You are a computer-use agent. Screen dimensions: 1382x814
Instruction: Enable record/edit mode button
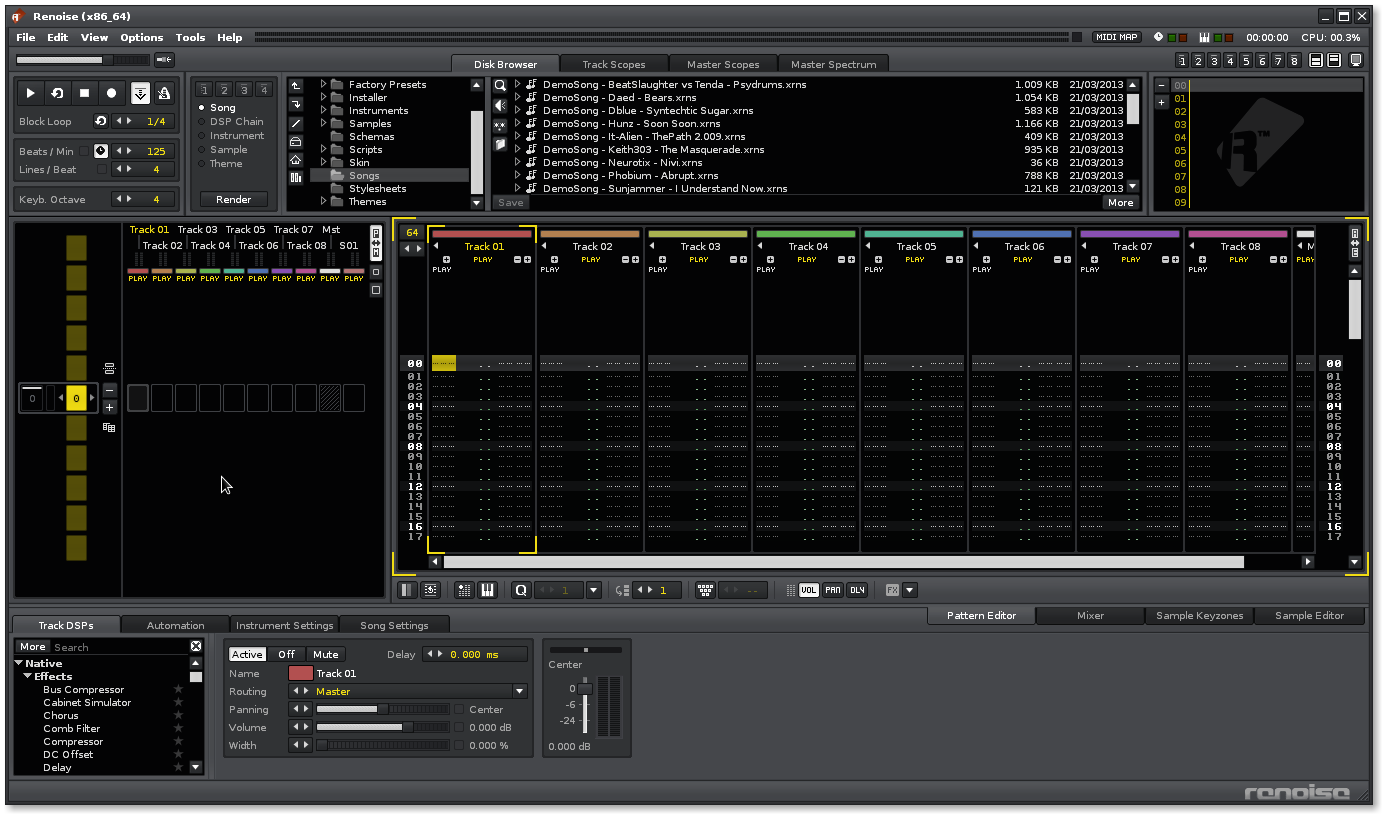112,93
